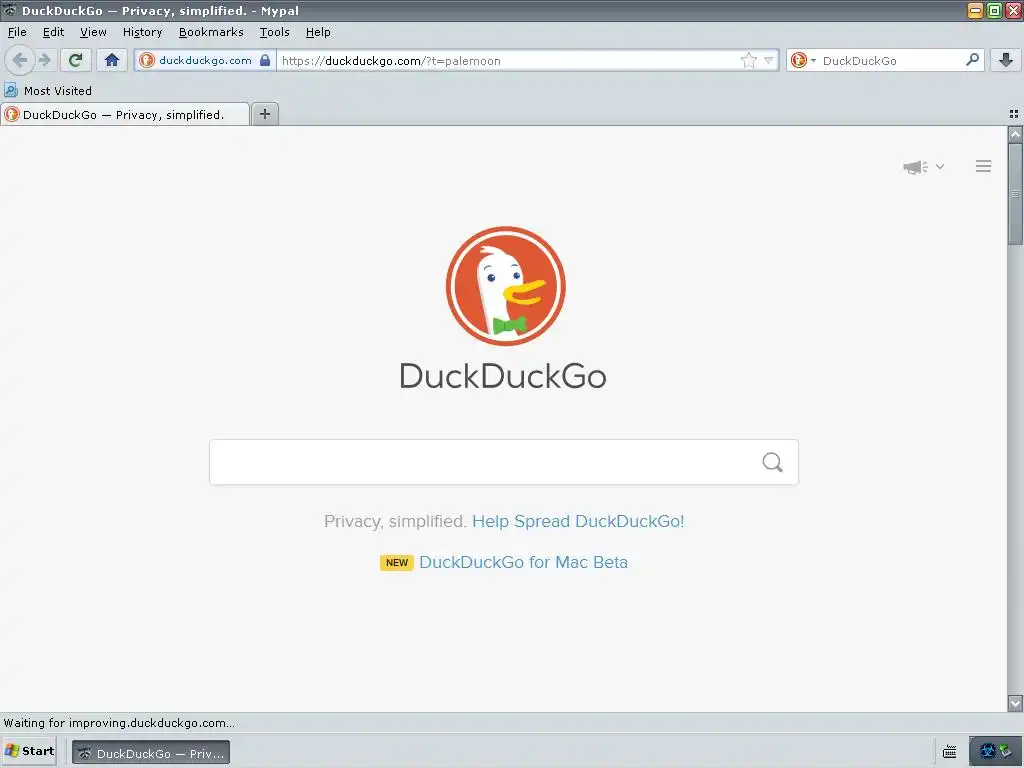The height and width of the screenshot is (768, 1024).
Task: Select the DuckDuckGo — Privacy, simplified tab
Action: tap(125, 114)
